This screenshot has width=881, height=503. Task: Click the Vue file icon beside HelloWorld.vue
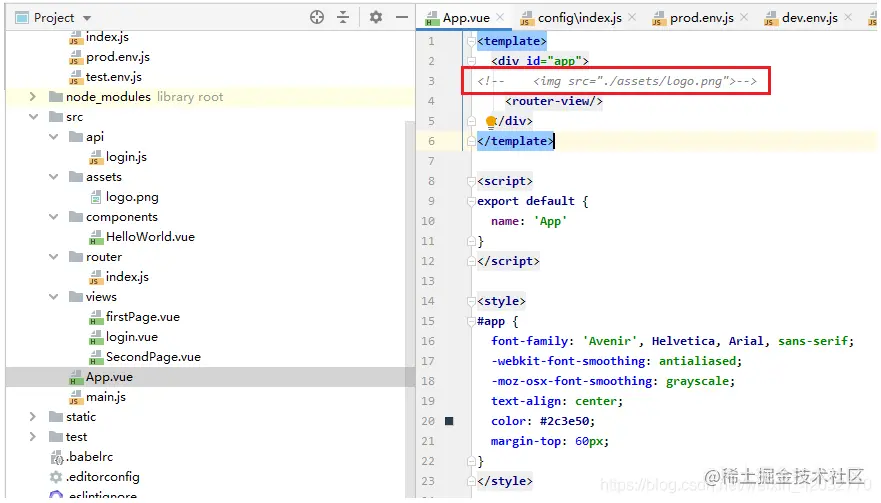point(96,237)
